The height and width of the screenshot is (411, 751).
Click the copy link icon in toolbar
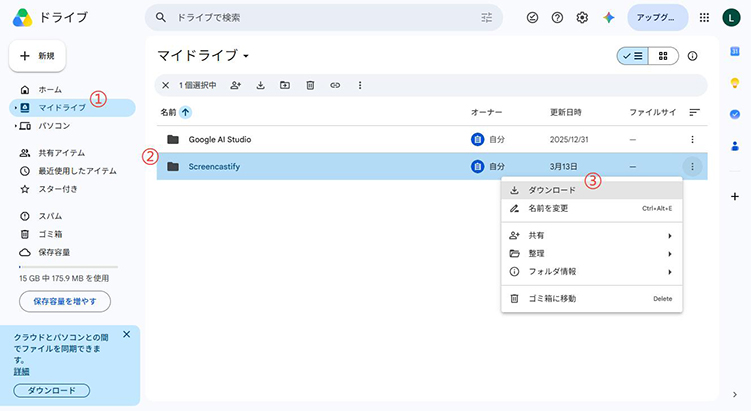[335, 85]
